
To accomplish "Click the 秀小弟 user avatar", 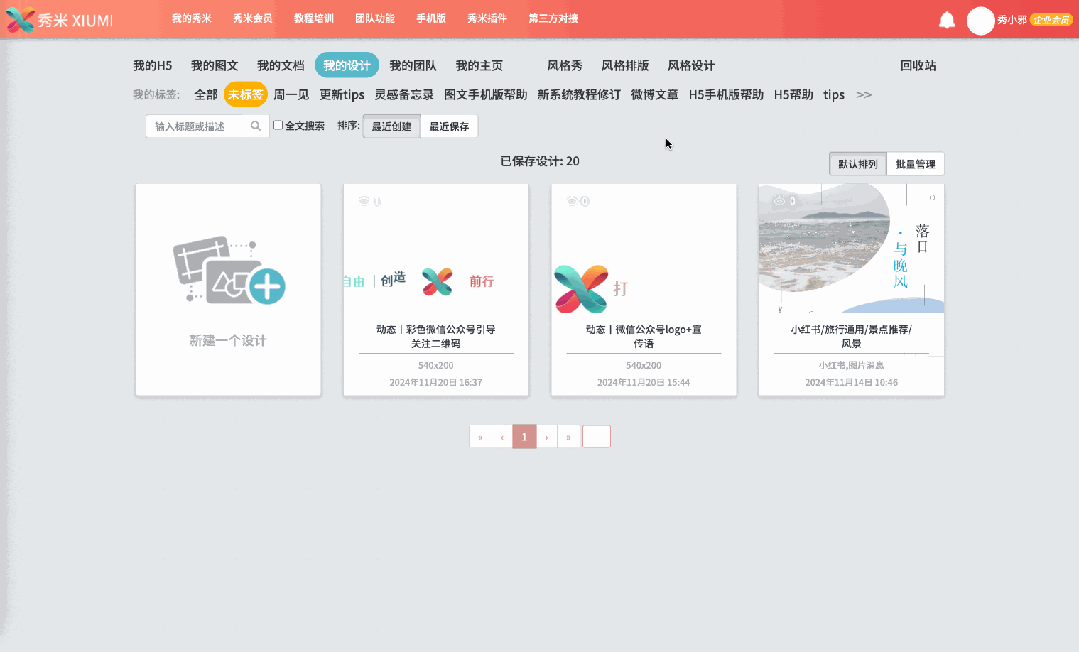I will point(981,21).
